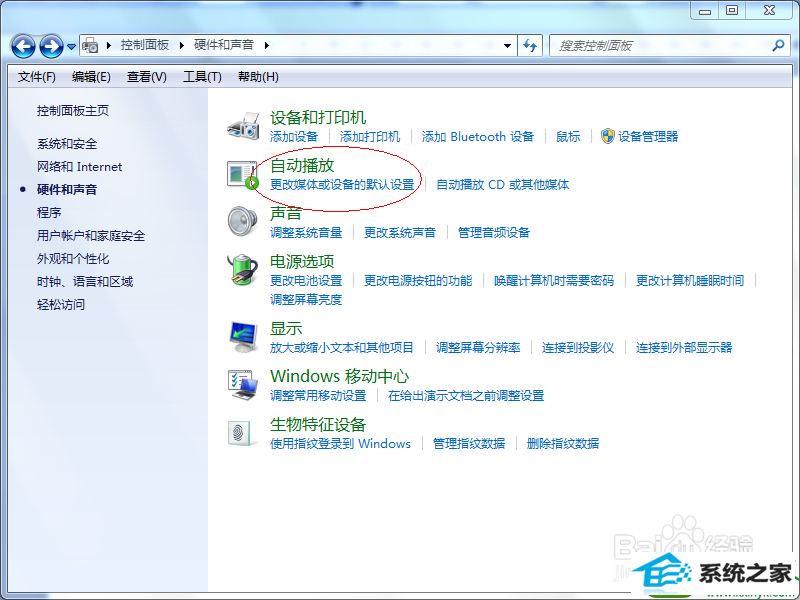Viewport: 800px width, 600px height.
Task: Expand the arrow before 控制面板 breadcrumb
Action: click(109, 45)
